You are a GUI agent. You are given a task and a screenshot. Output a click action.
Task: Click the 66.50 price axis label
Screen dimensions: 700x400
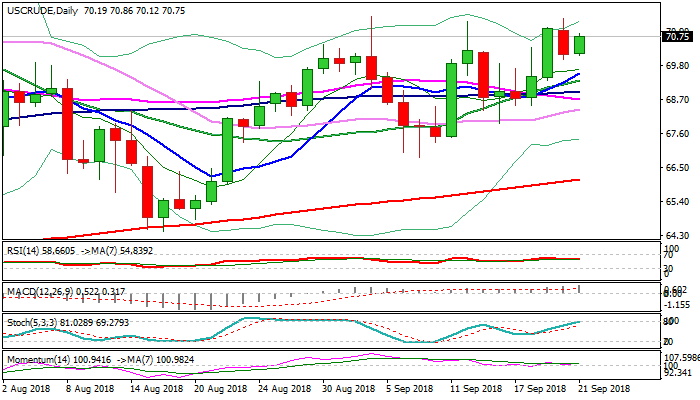pyautogui.click(x=675, y=168)
